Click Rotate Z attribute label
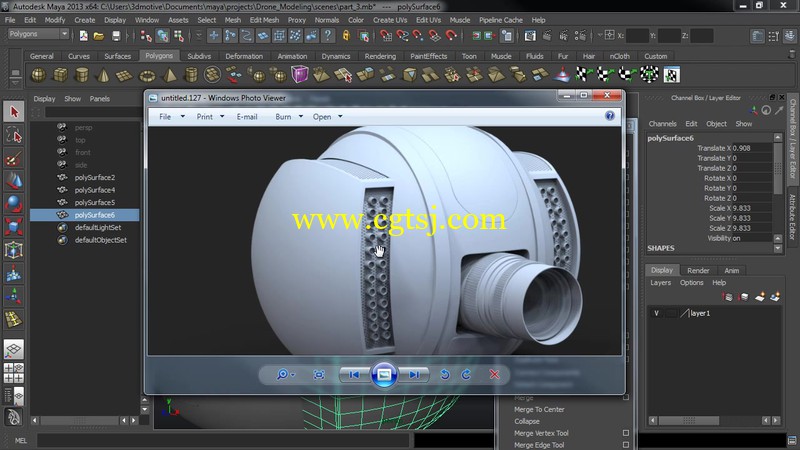Image resolution: width=800 pixels, height=450 pixels. click(x=717, y=198)
